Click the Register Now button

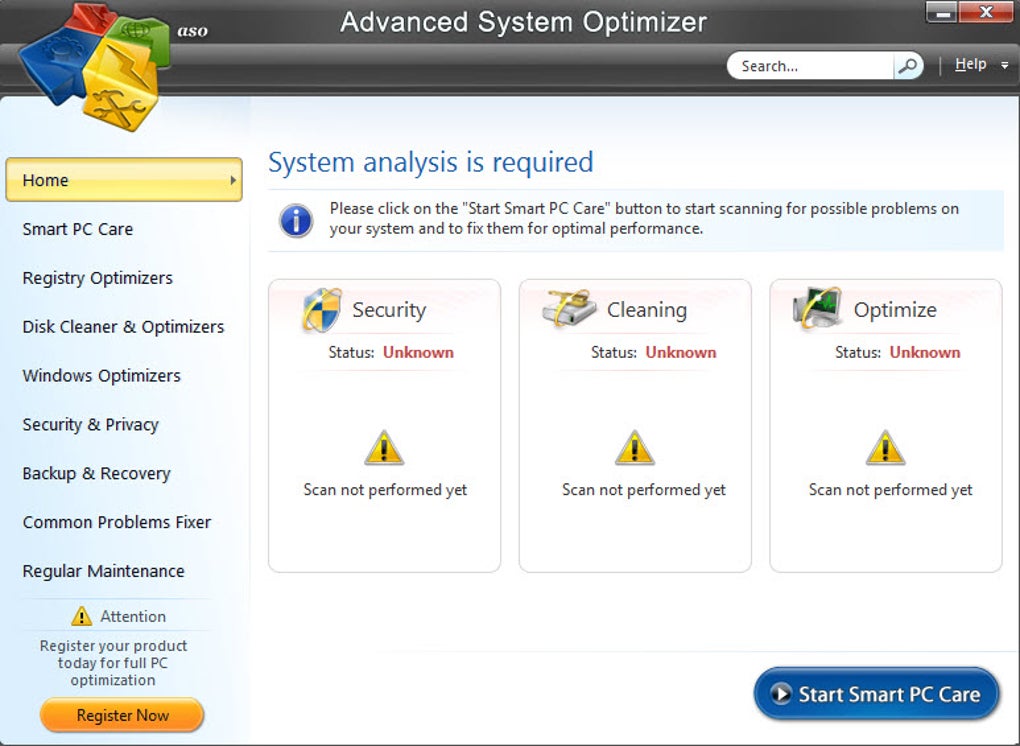click(122, 715)
